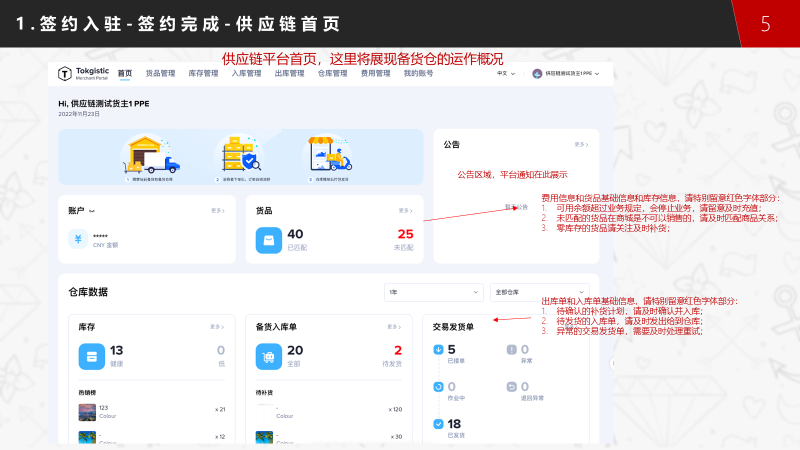Viewport: 800px width, 450px height.
Task: Toggle account balance visibility next to 账户
Action: tap(92, 211)
